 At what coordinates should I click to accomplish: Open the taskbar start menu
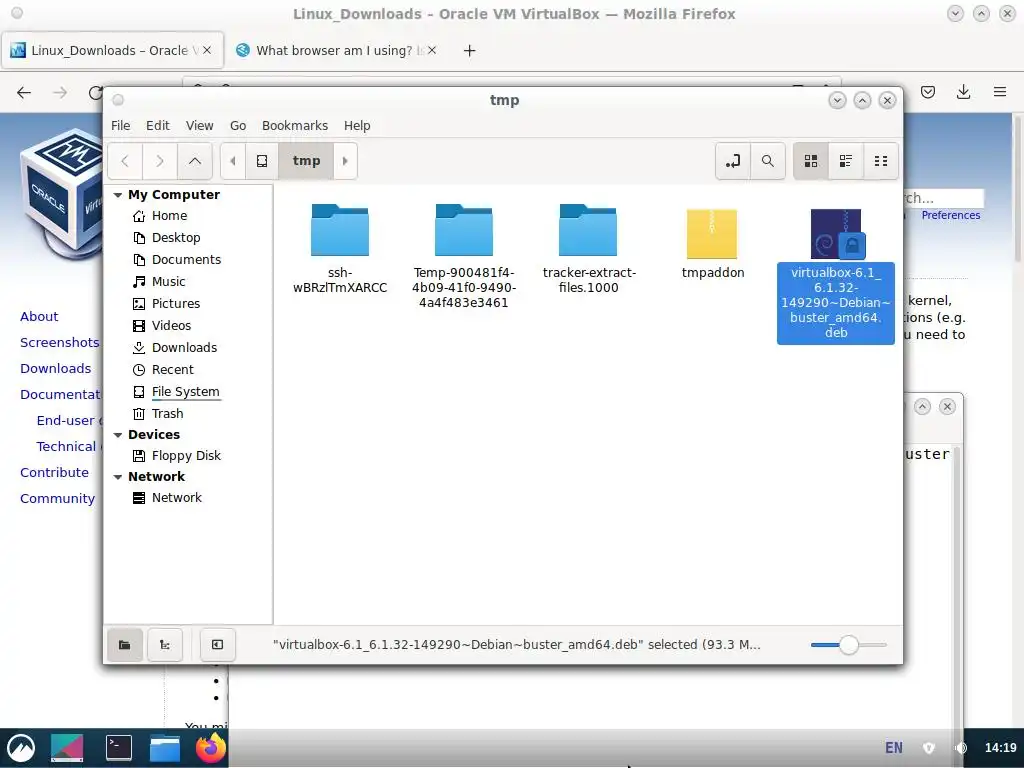pyautogui.click(x=21, y=748)
